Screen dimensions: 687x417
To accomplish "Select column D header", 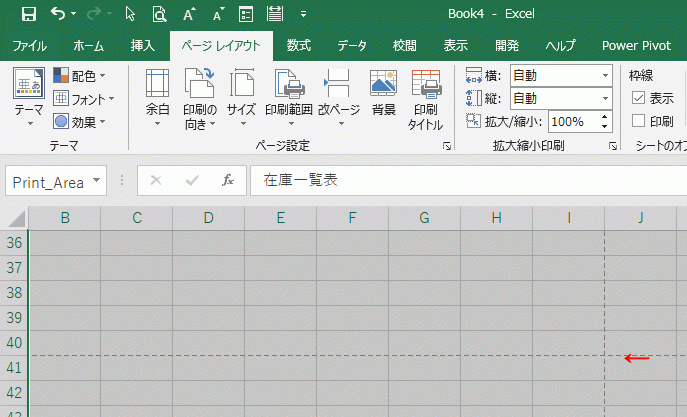I will click(x=209, y=218).
